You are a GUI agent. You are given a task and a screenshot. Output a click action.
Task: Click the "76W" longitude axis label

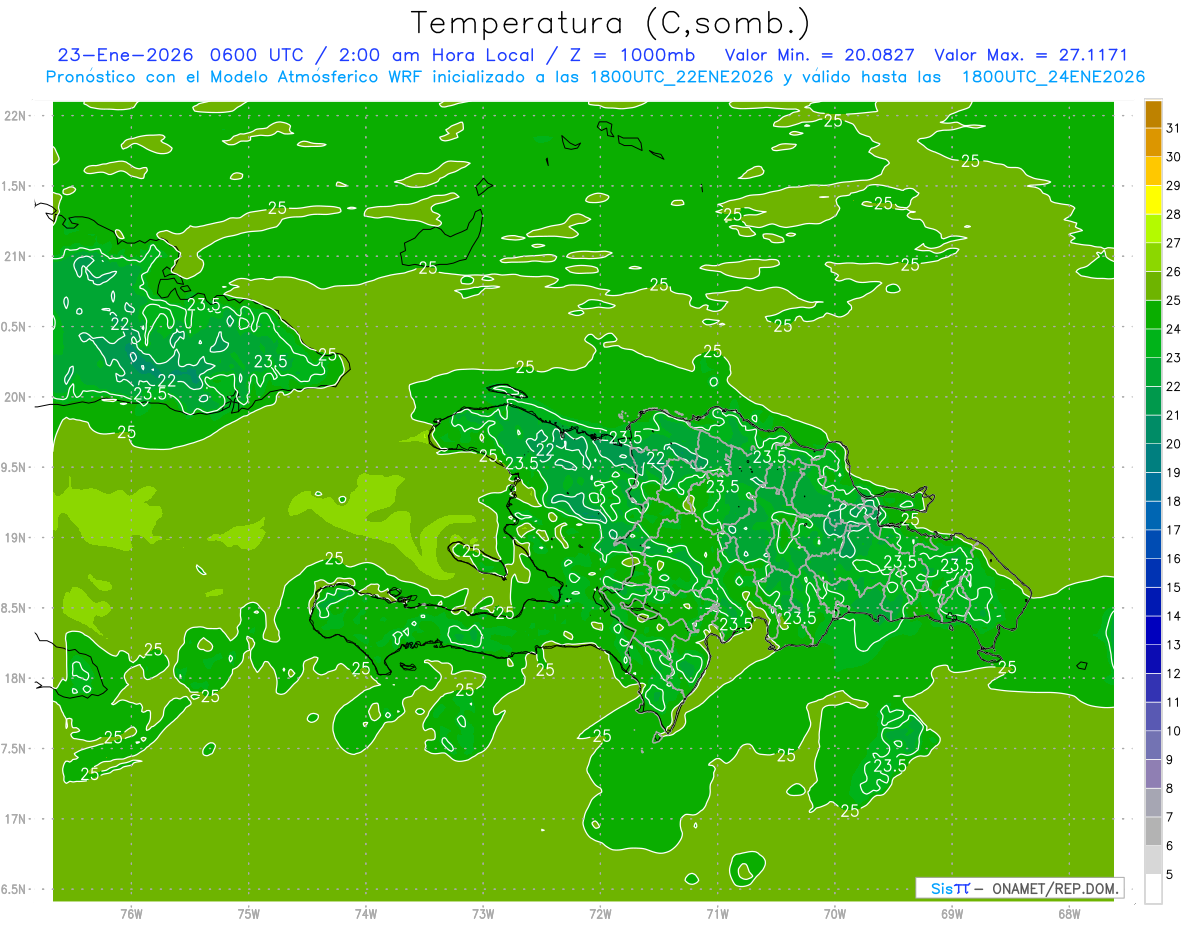coord(131,913)
